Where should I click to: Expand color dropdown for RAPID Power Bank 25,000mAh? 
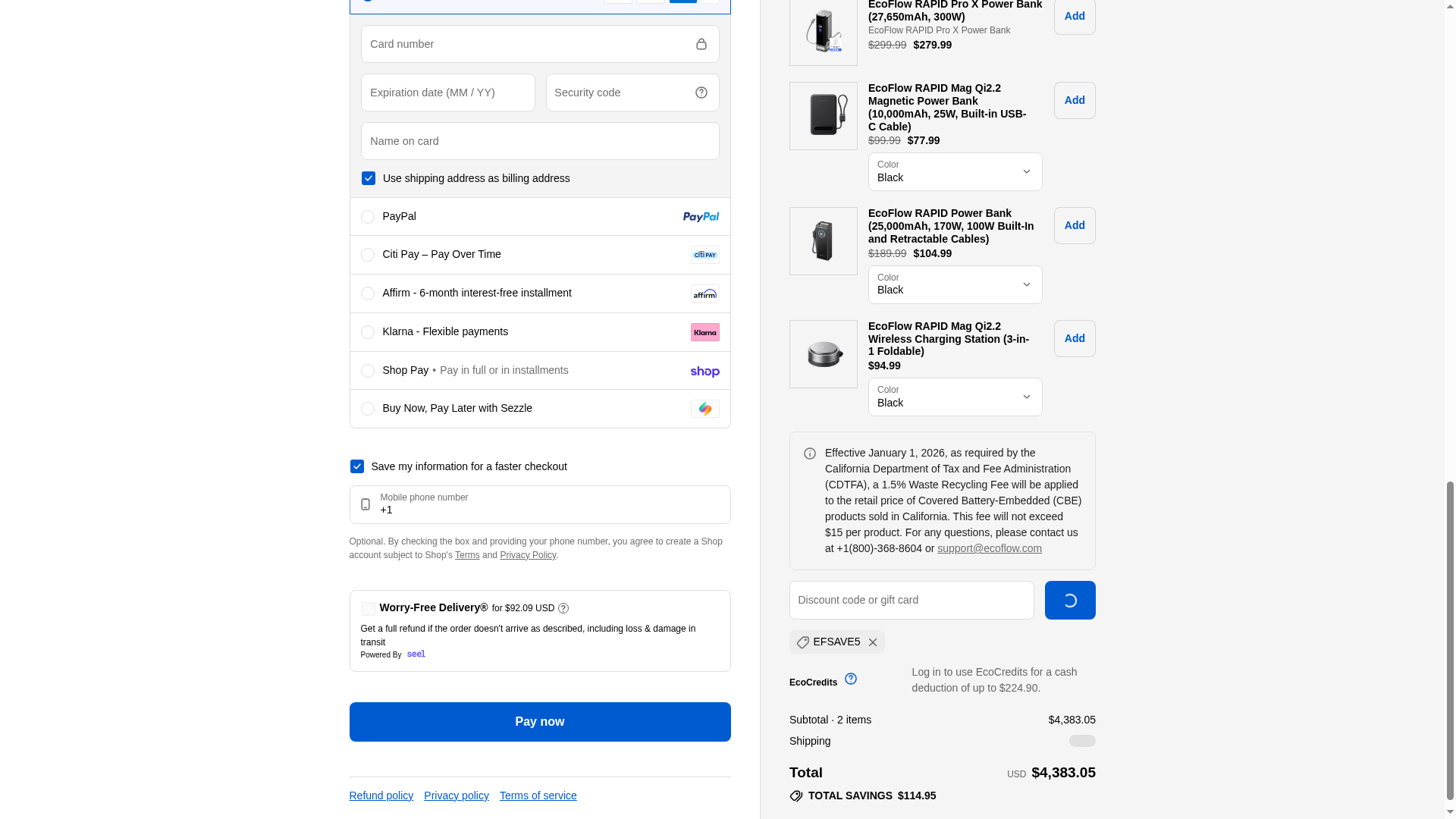point(955,284)
